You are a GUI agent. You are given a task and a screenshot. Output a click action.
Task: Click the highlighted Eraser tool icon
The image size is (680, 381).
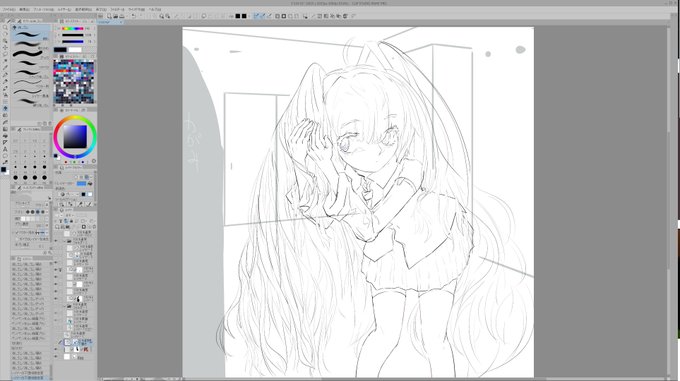point(5,108)
